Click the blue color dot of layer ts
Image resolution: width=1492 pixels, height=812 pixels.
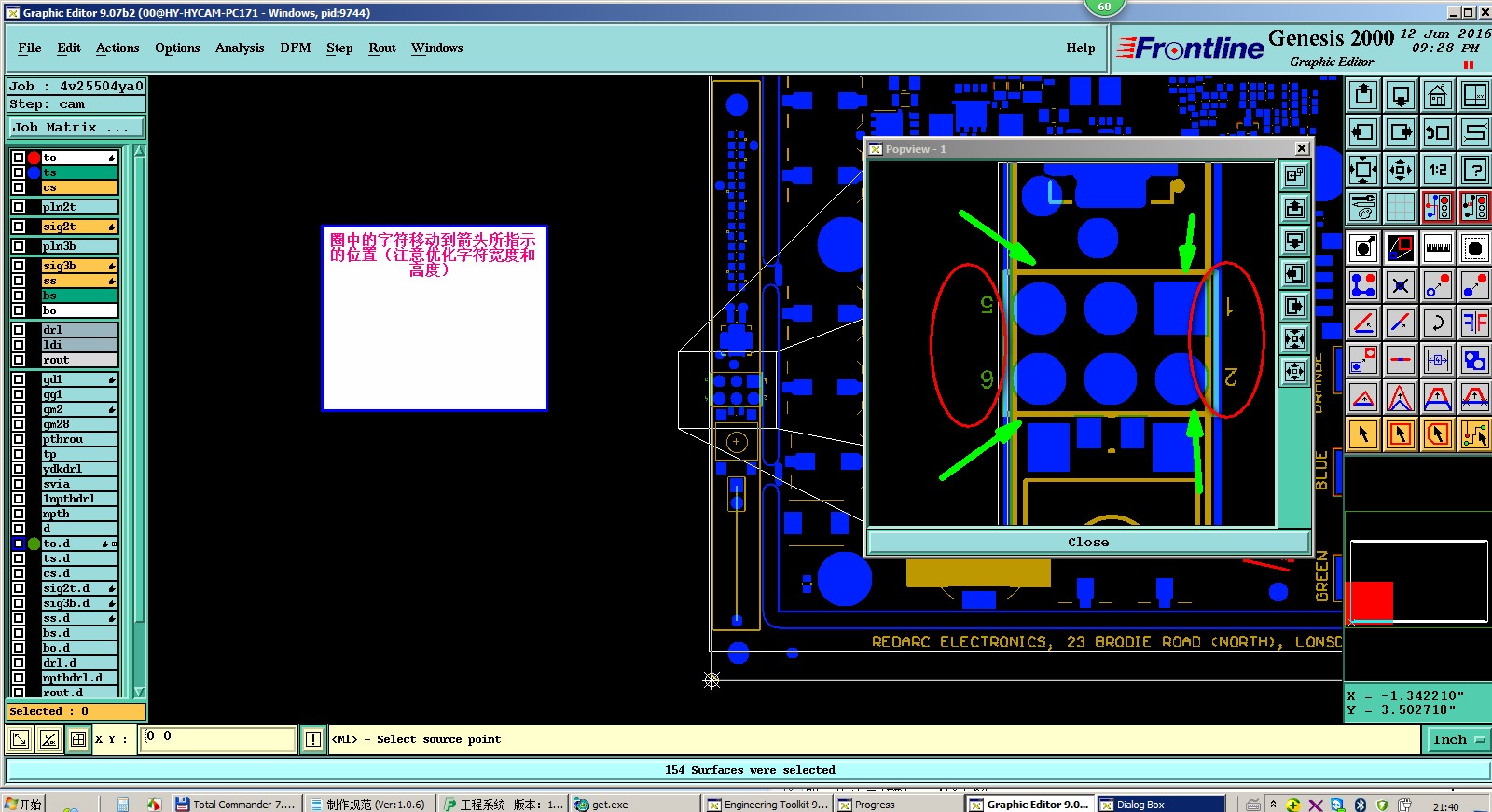tap(35, 172)
